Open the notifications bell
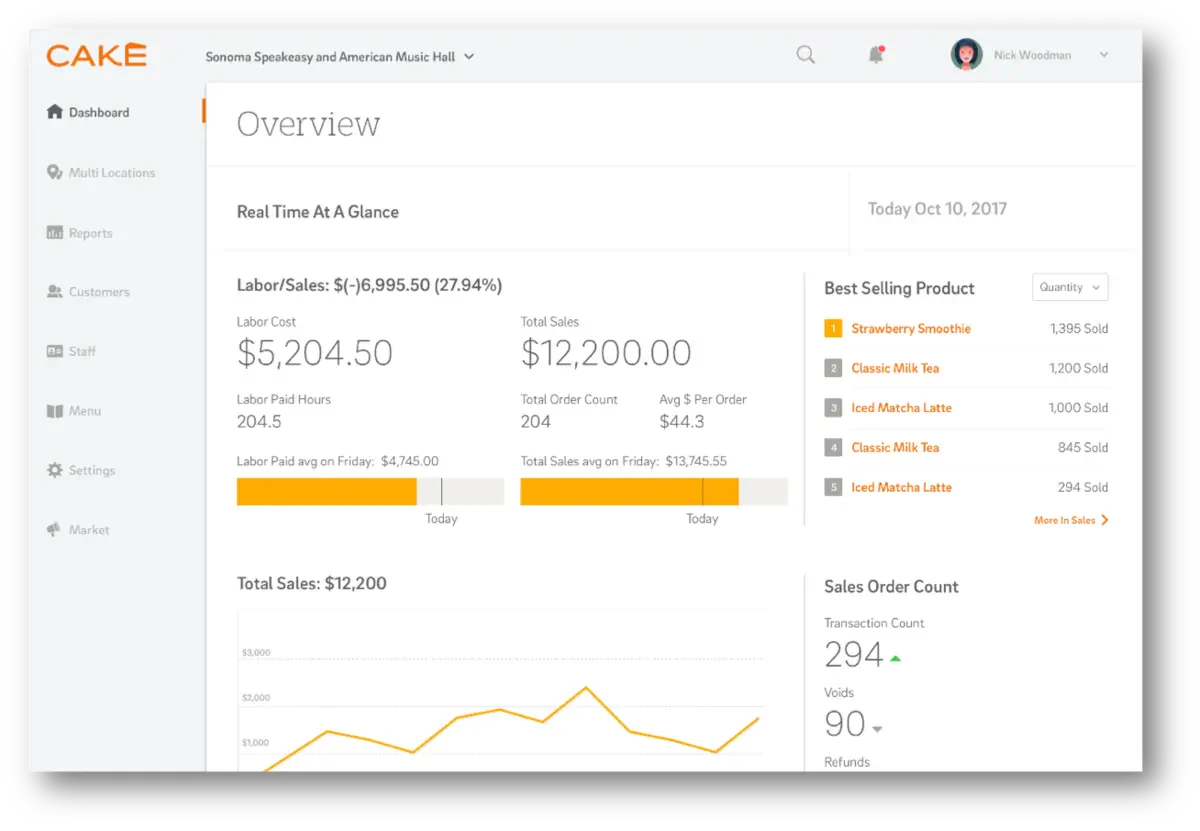Viewport: 1200px width, 831px height. pos(876,55)
